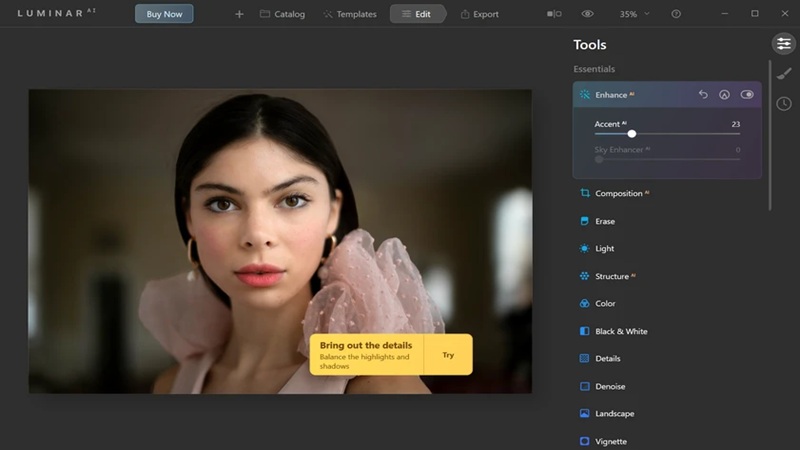Screen dimensions: 800x450
Task: Toggle the before/after compare view
Action: [x=554, y=14]
